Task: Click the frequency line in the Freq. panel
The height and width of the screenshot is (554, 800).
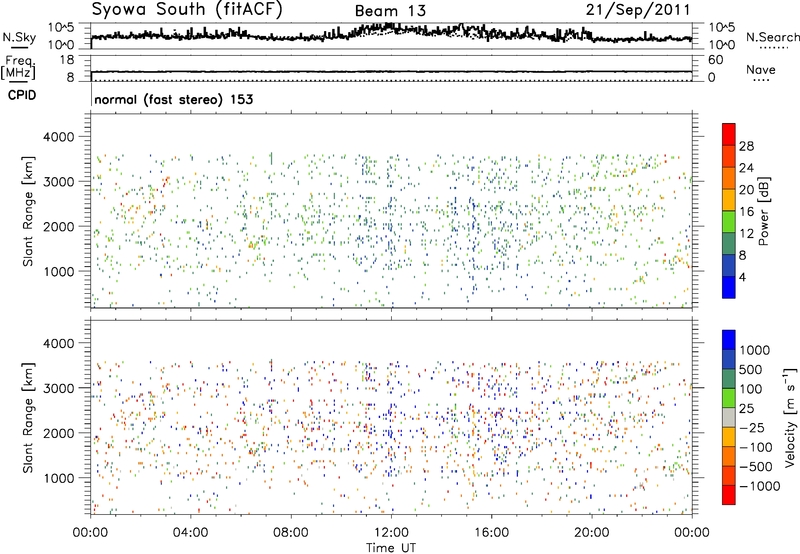Action: tap(391, 72)
